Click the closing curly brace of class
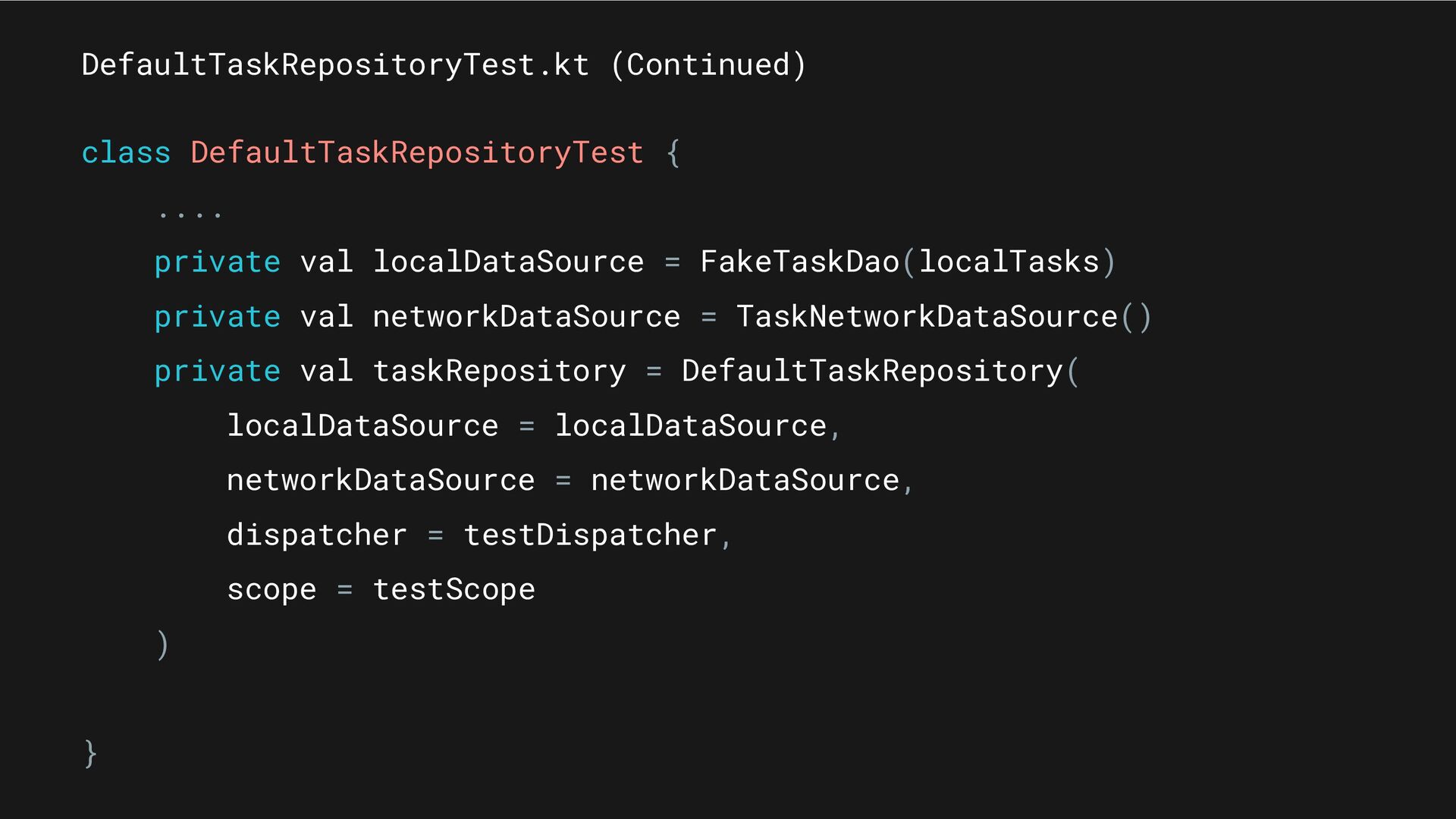 click(90, 753)
